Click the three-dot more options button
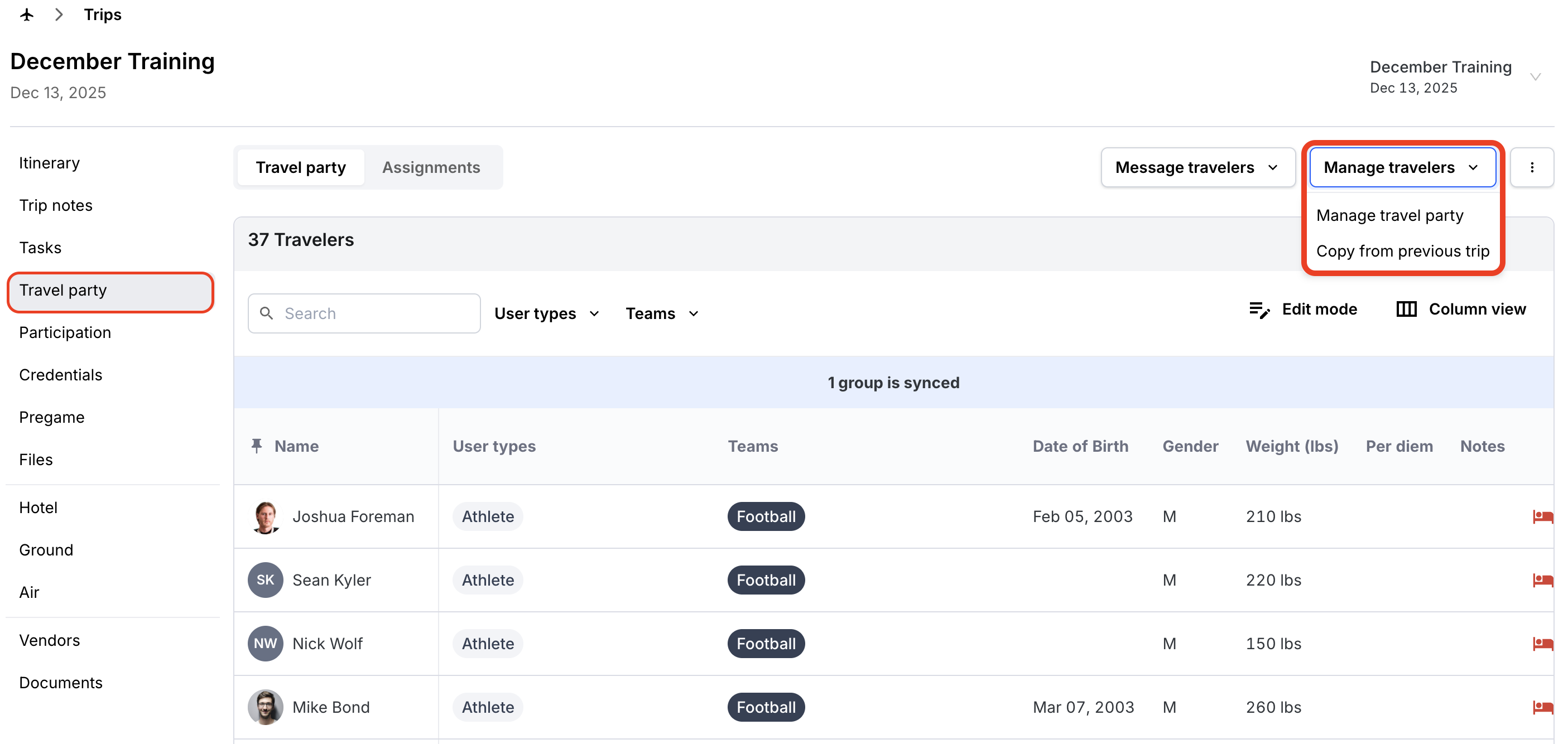This screenshot has width=1568, height=744. [1532, 167]
